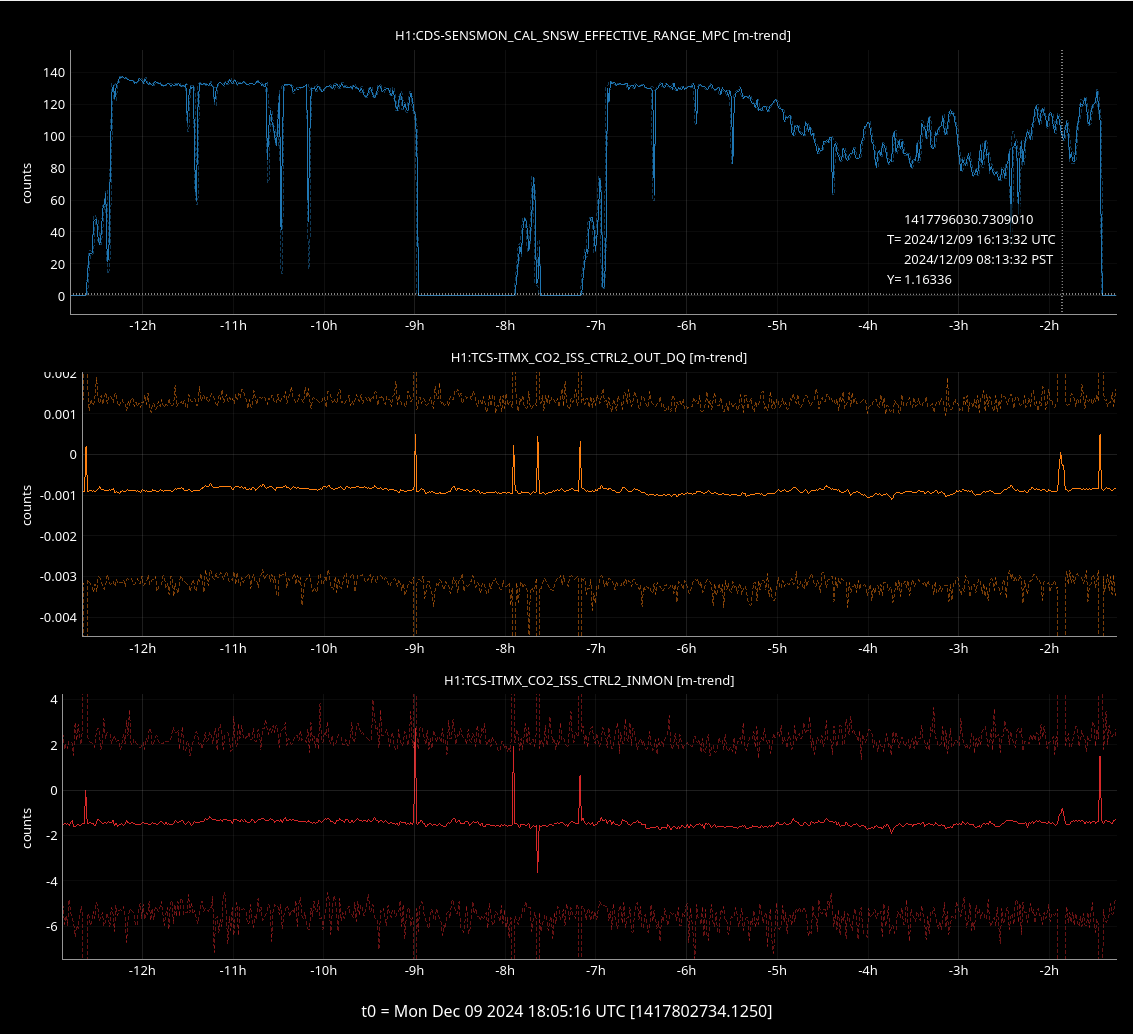Click the -0.001 y-axis tick in OUT_DQ plot
Image resolution: width=1133 pixels, height=1034 pixels.
[x=59, y=496]
